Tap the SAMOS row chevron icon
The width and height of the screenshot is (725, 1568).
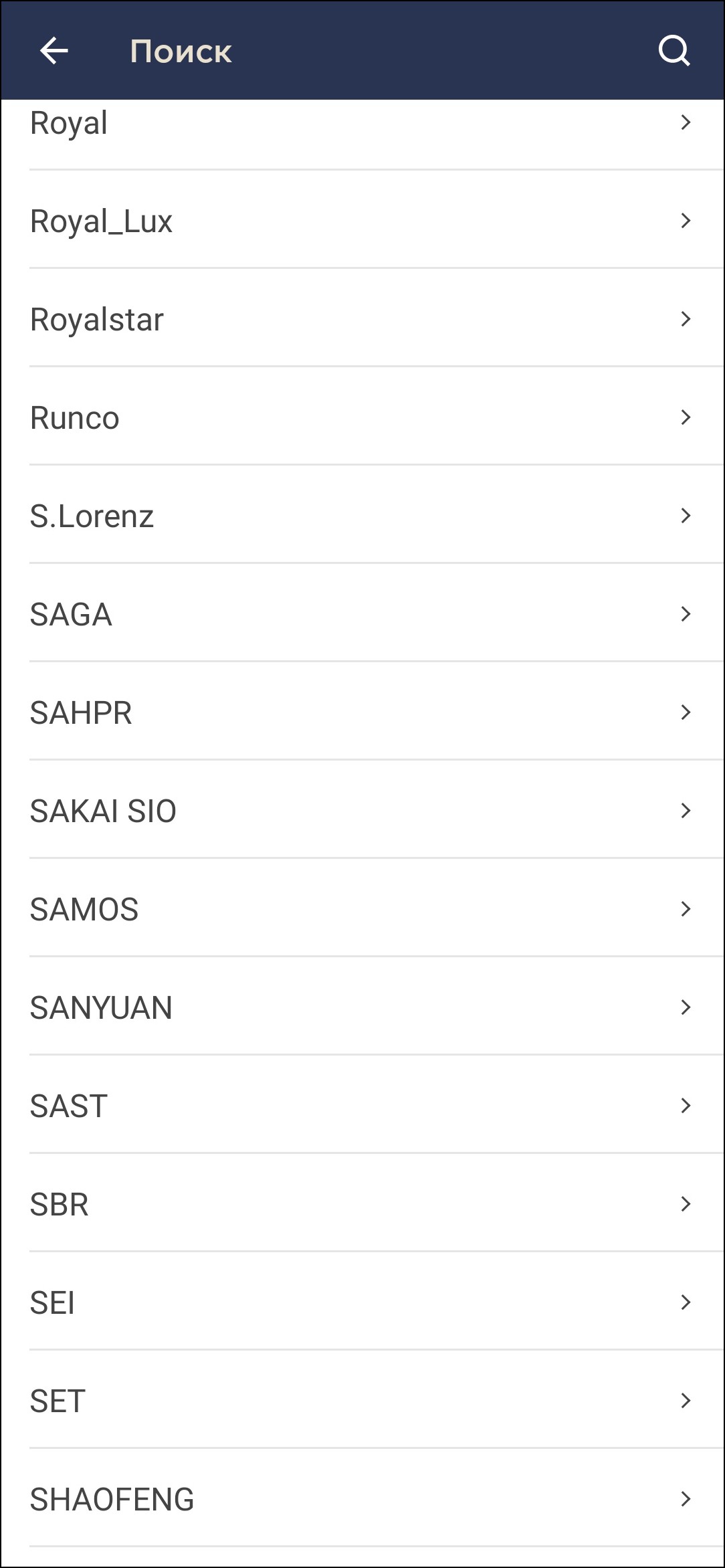coord(686,909)
